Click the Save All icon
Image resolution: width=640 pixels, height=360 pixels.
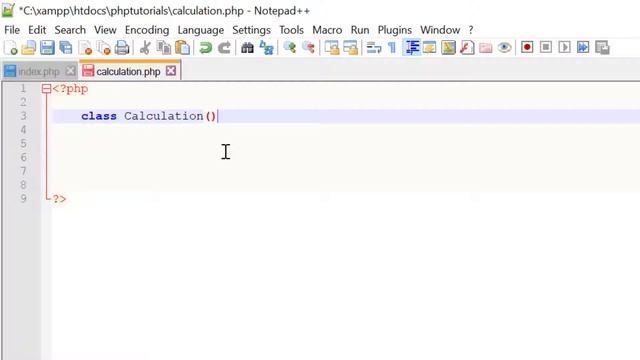(66, 48)
